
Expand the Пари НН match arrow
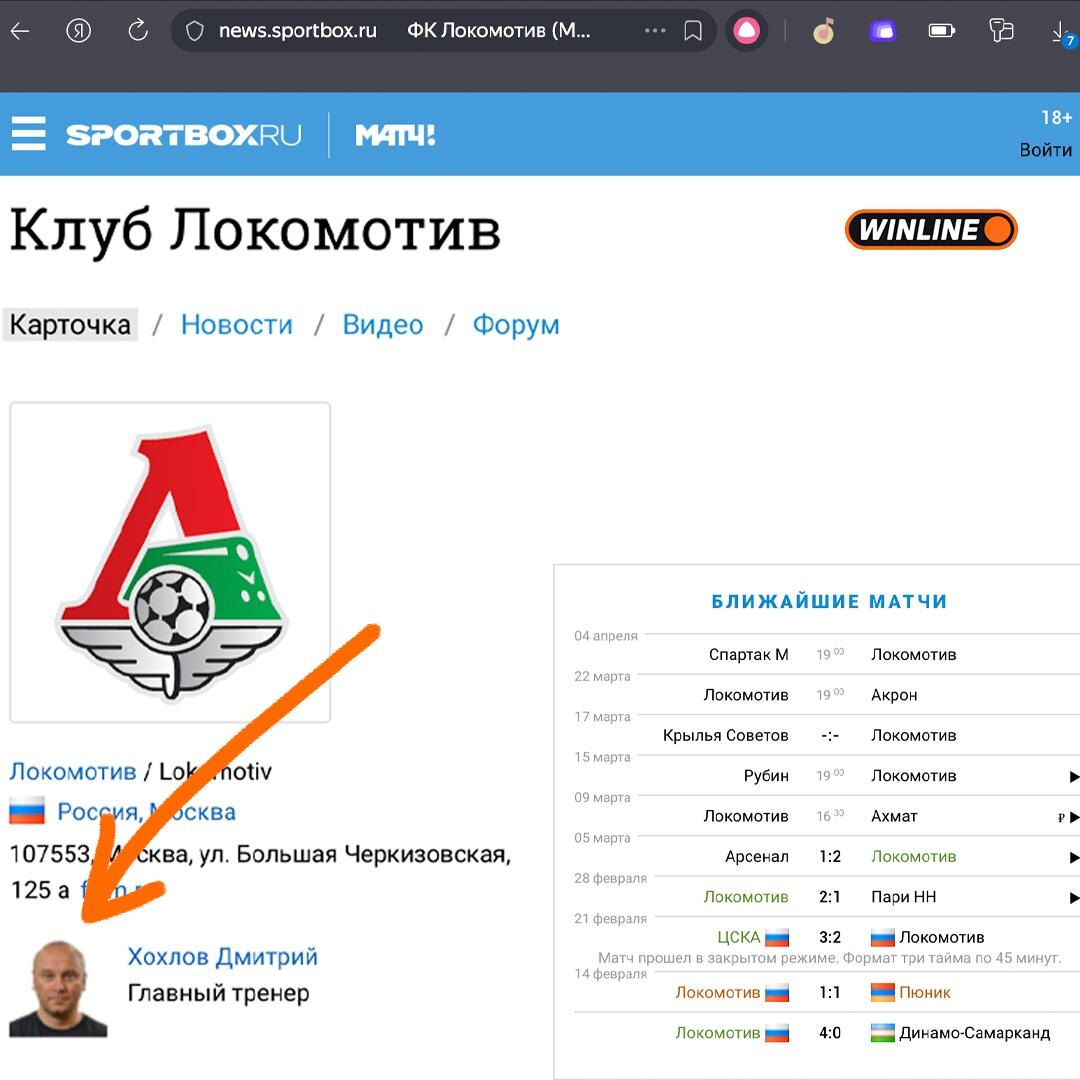click(x=1073, y=897)
